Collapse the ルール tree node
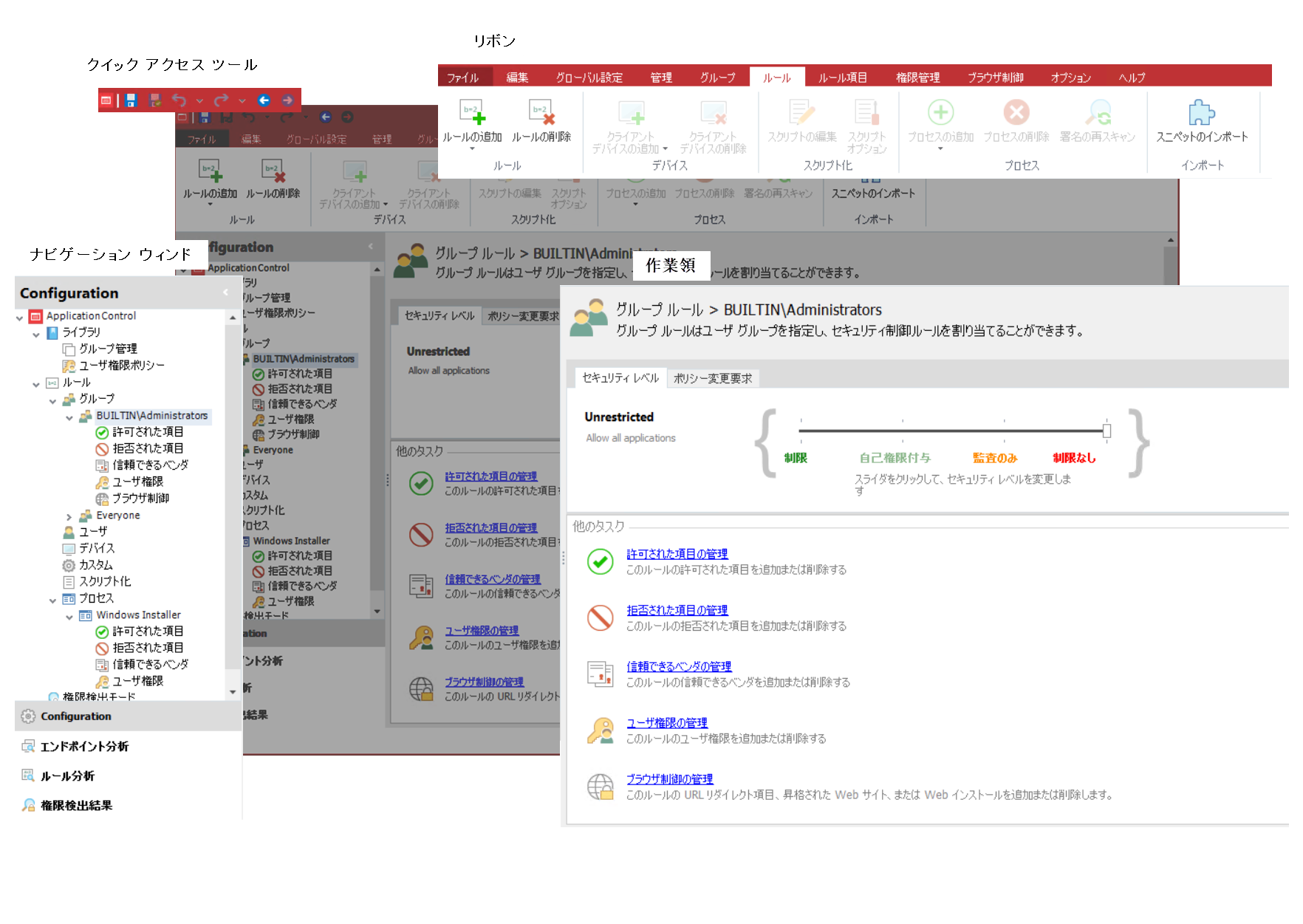 pyautogui.click(x=36, y=384)
